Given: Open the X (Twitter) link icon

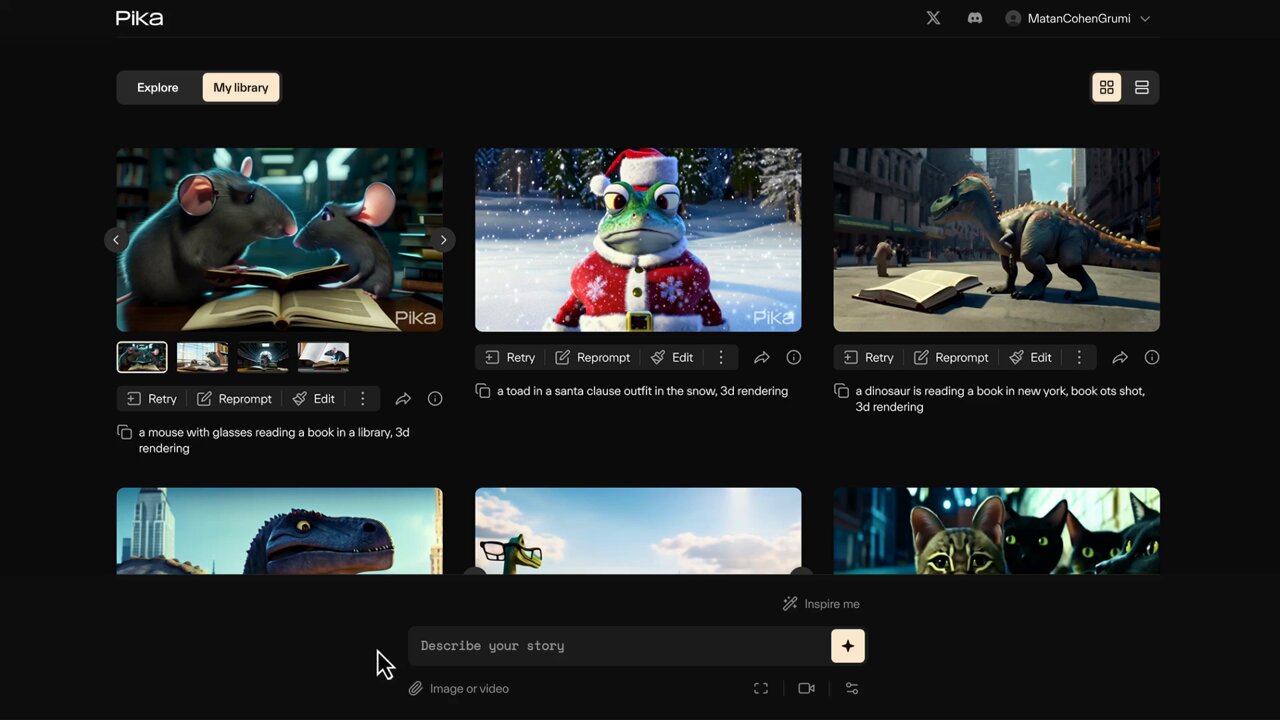Looking at the screenshot, I should tap(933, 18).
